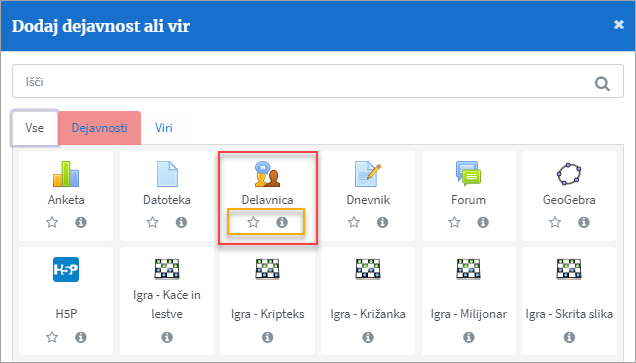View H5P info icon
Image resolution: width=636 pixels, height=363 pixels.
pyautogui.click(x=81, y=337)
